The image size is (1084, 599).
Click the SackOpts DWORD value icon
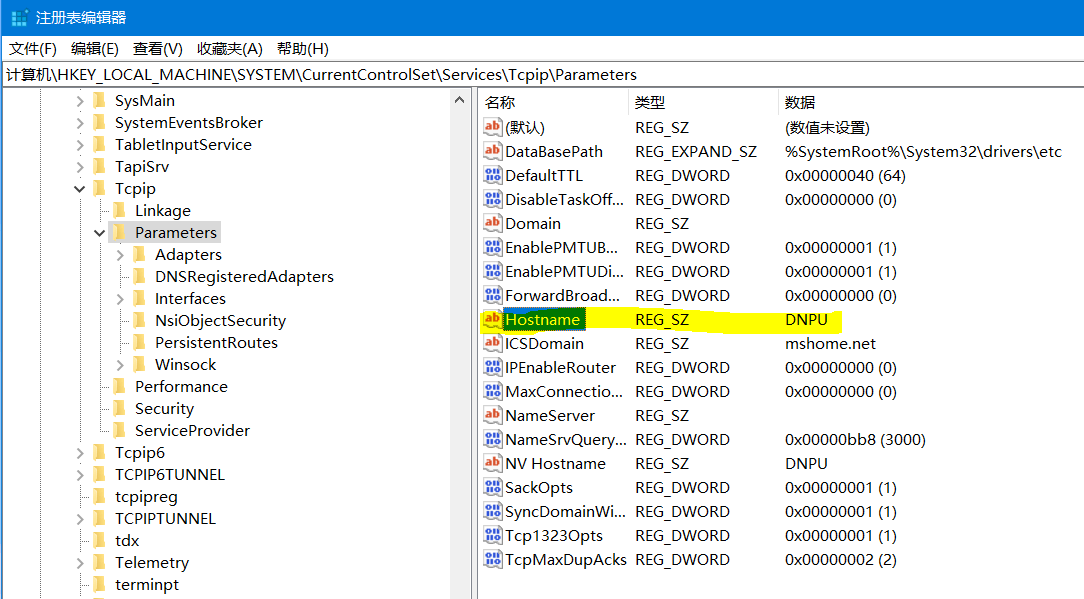pyautogui.click(x=492, y=488)
